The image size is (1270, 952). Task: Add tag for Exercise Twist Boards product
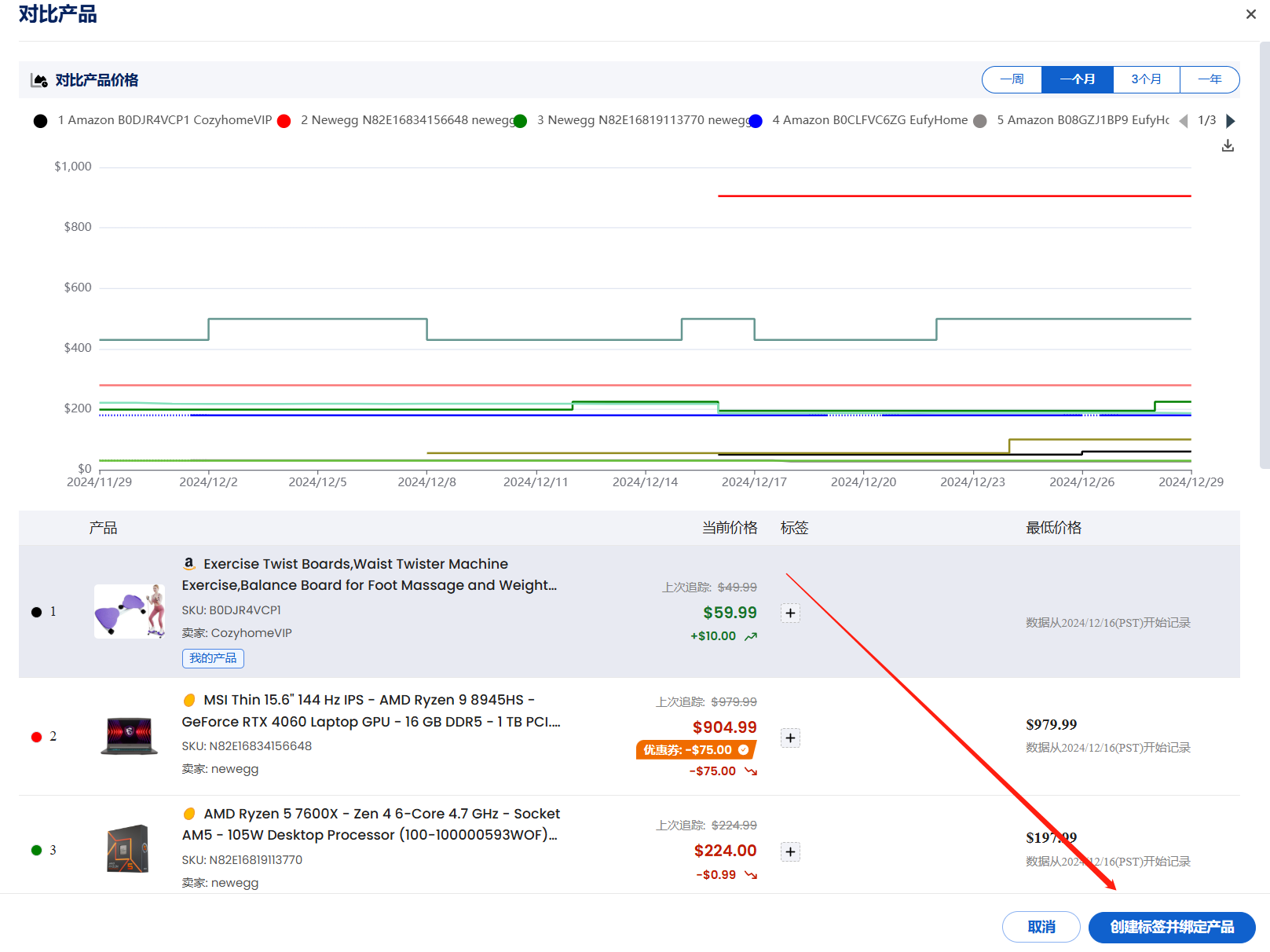pyautogui.click(x=791, y=613)
